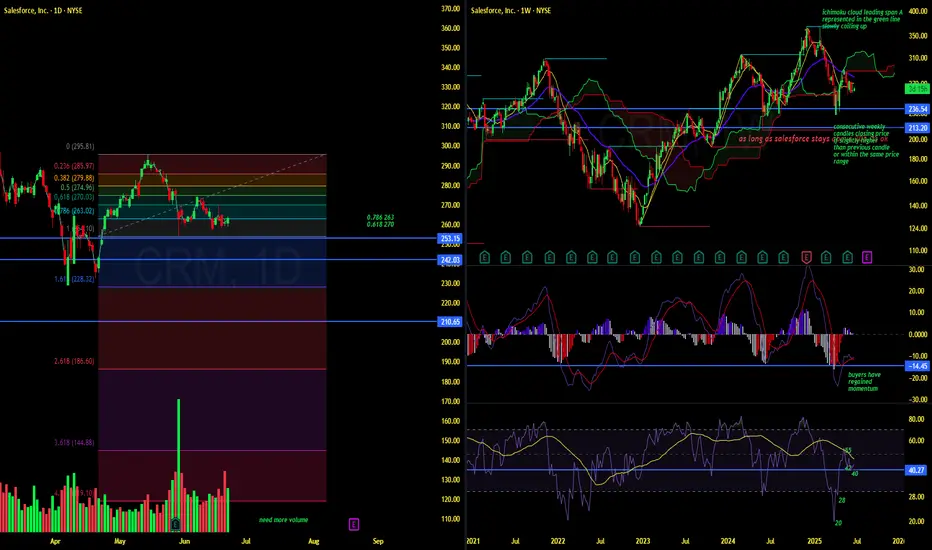Select the Fibonacci 1.618 (228.32) level label

pyautogui.click(x=74, y=279)
